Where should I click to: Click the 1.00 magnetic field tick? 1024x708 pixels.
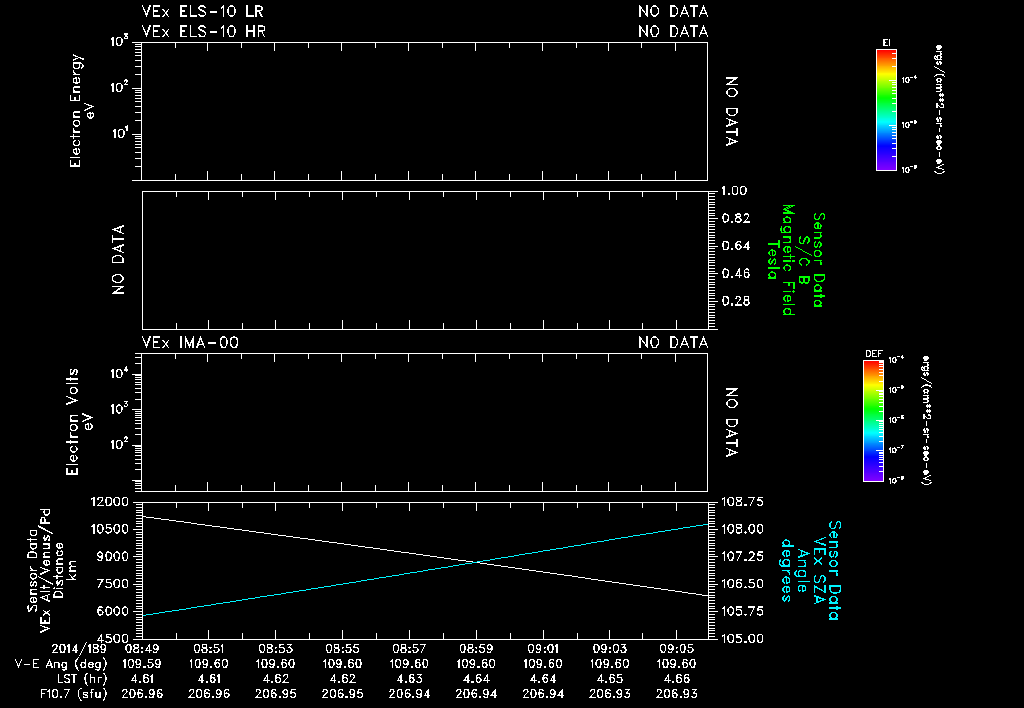click(735, 191)
